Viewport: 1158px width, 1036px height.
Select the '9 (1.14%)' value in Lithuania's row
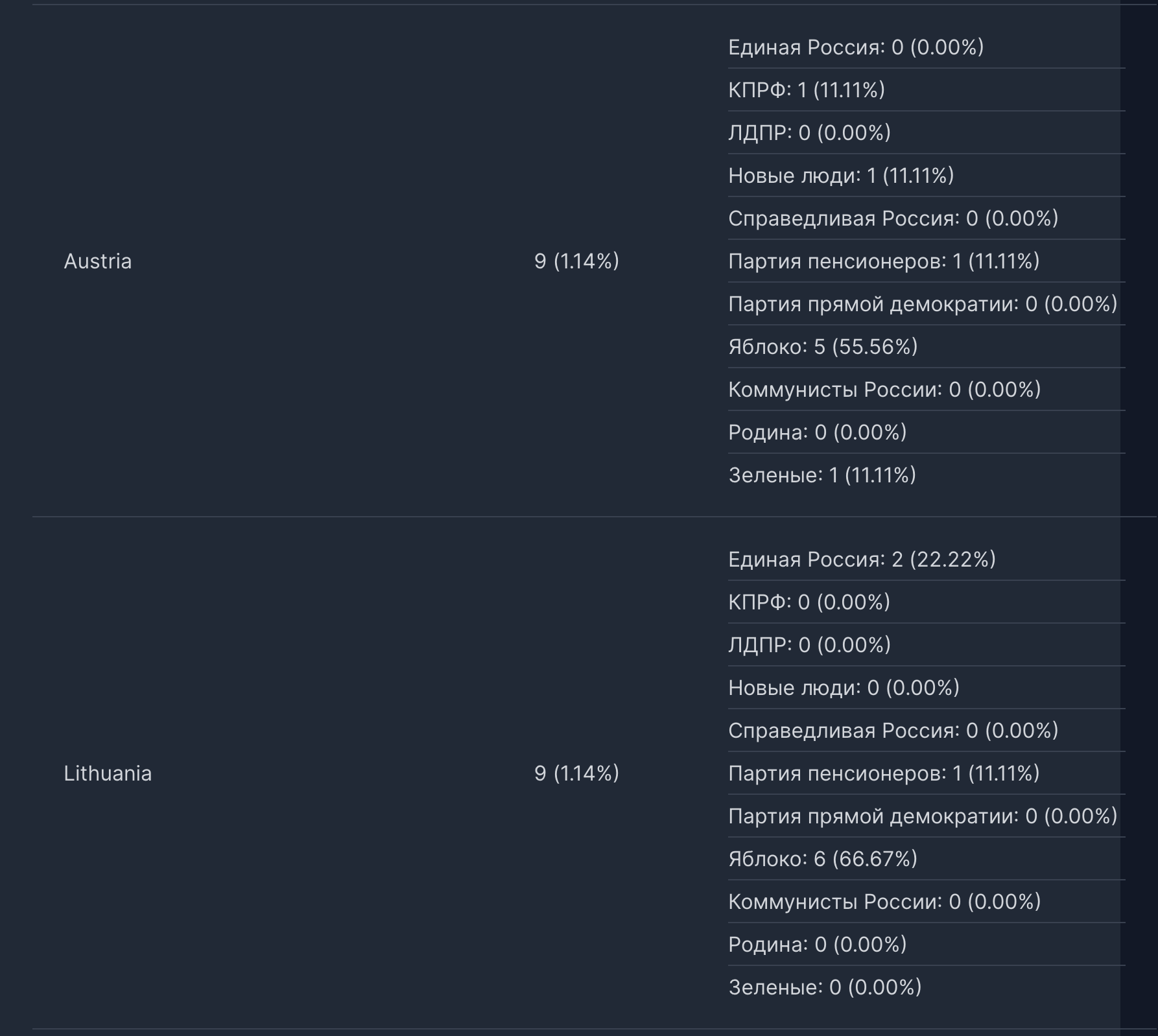[576, 773]
